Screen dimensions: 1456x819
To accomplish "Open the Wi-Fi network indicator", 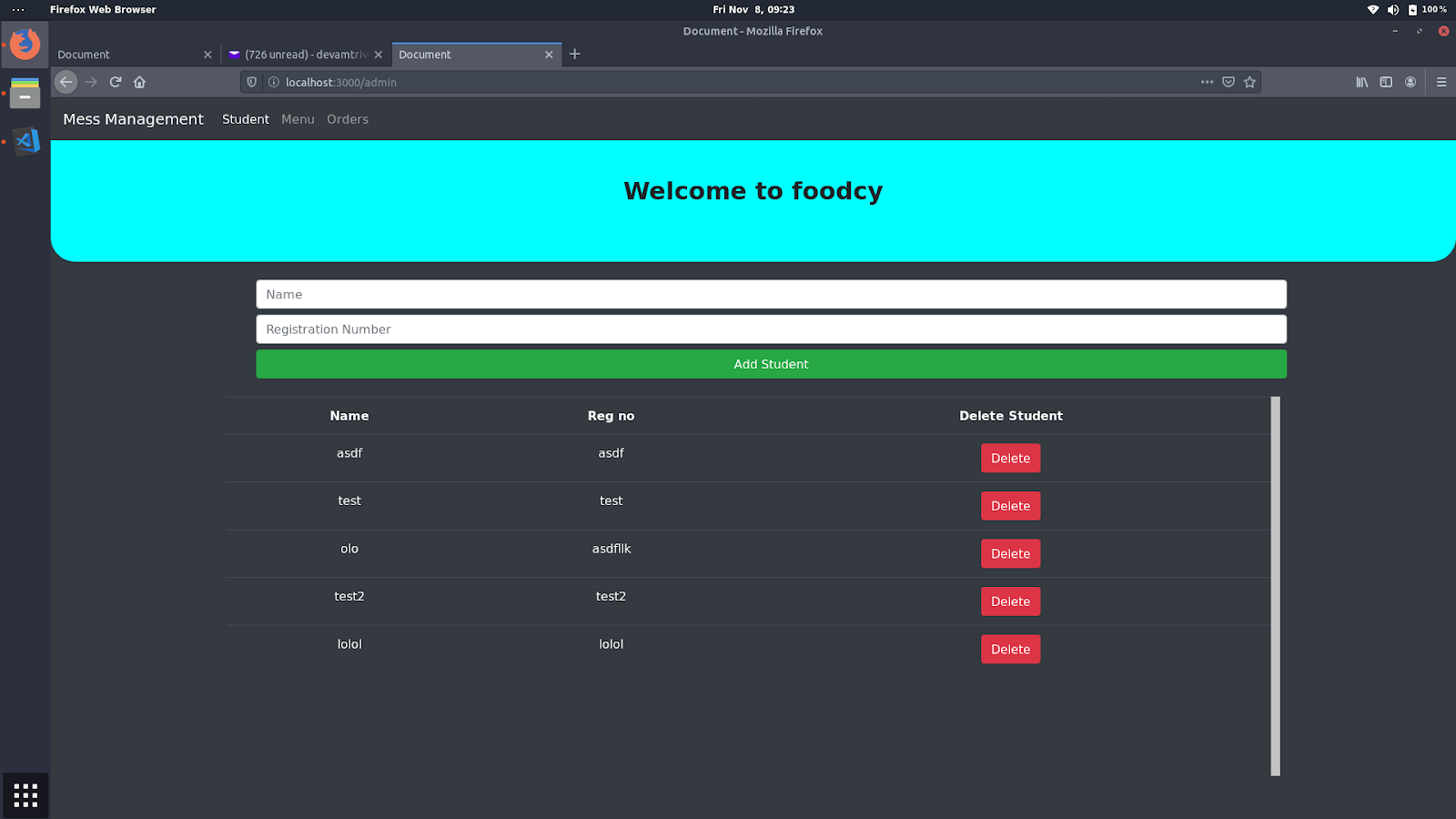I will coord(1372,9).
